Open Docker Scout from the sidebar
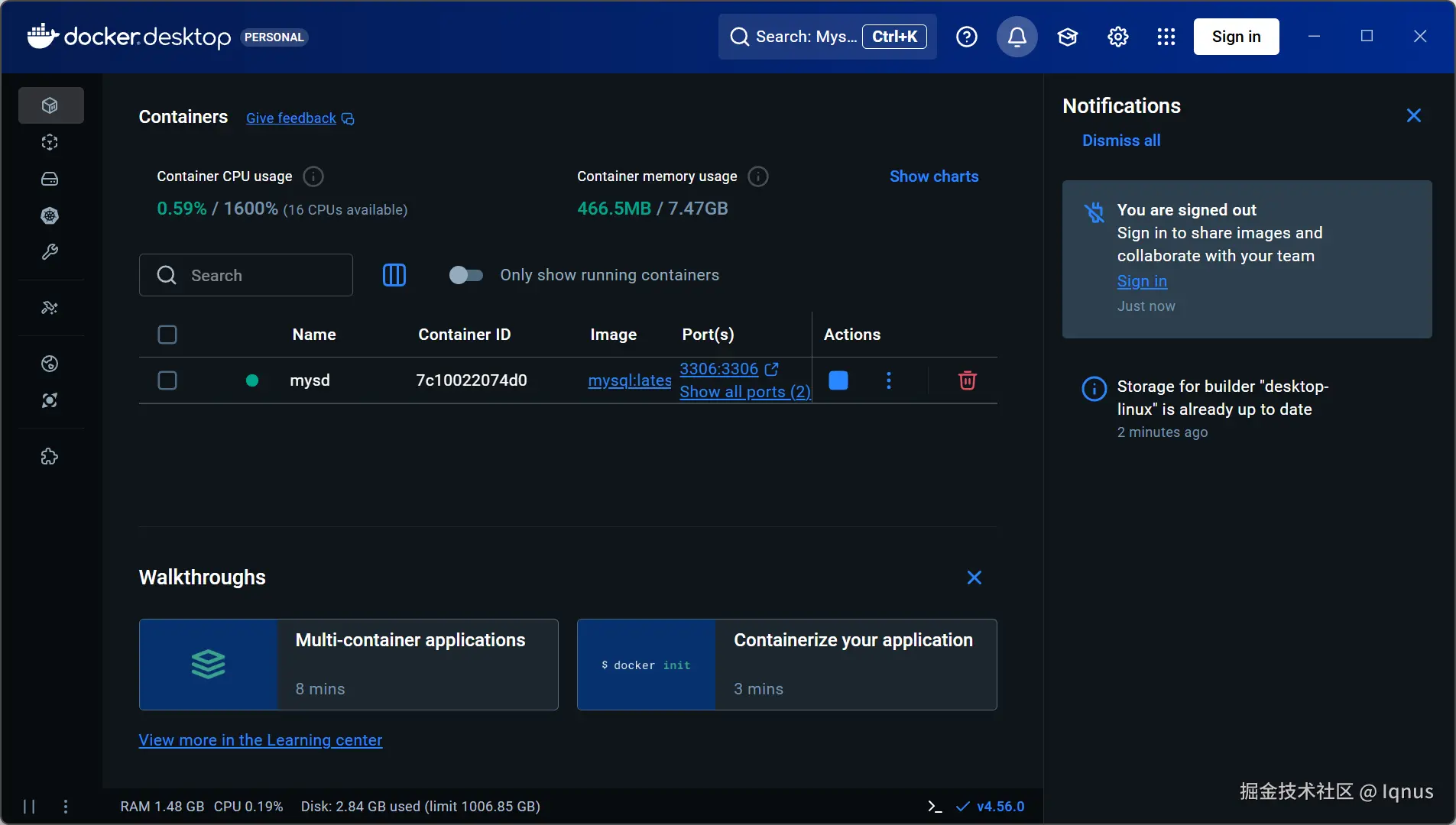 (x=50, y=400)
